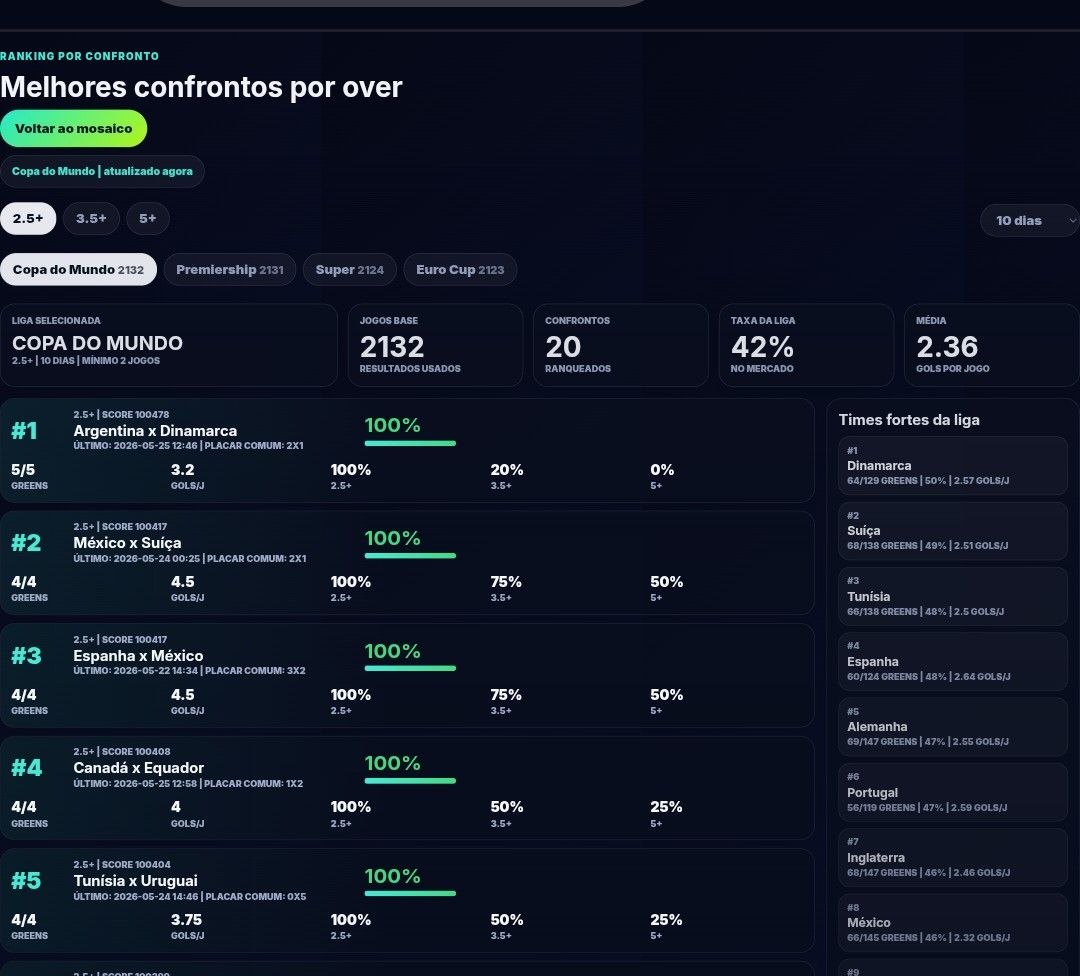Click the 100% progress bar for México x Suíça
This screenshot has height=976, width=1080.
411,556
